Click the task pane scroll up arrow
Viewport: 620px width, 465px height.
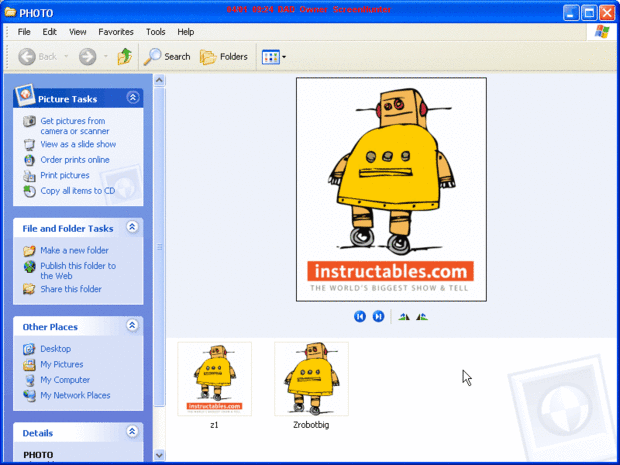coord(159,81)
